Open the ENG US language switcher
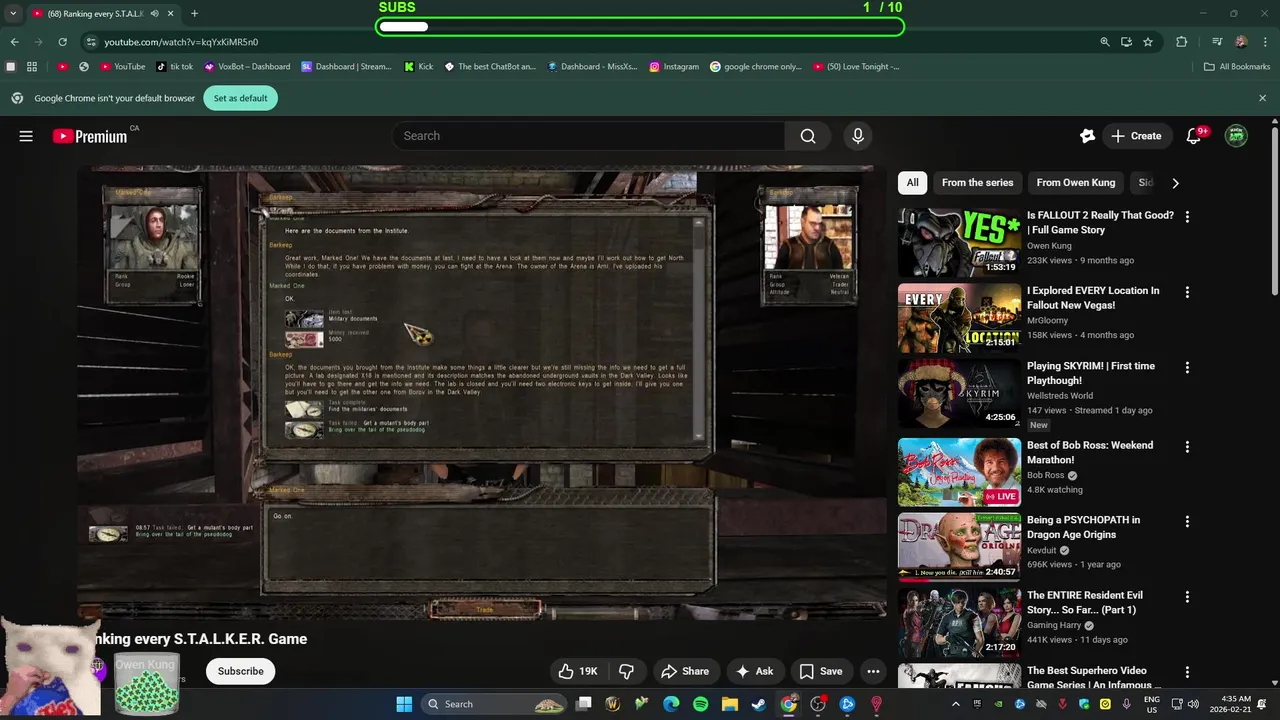 [x=1152, y=704]
